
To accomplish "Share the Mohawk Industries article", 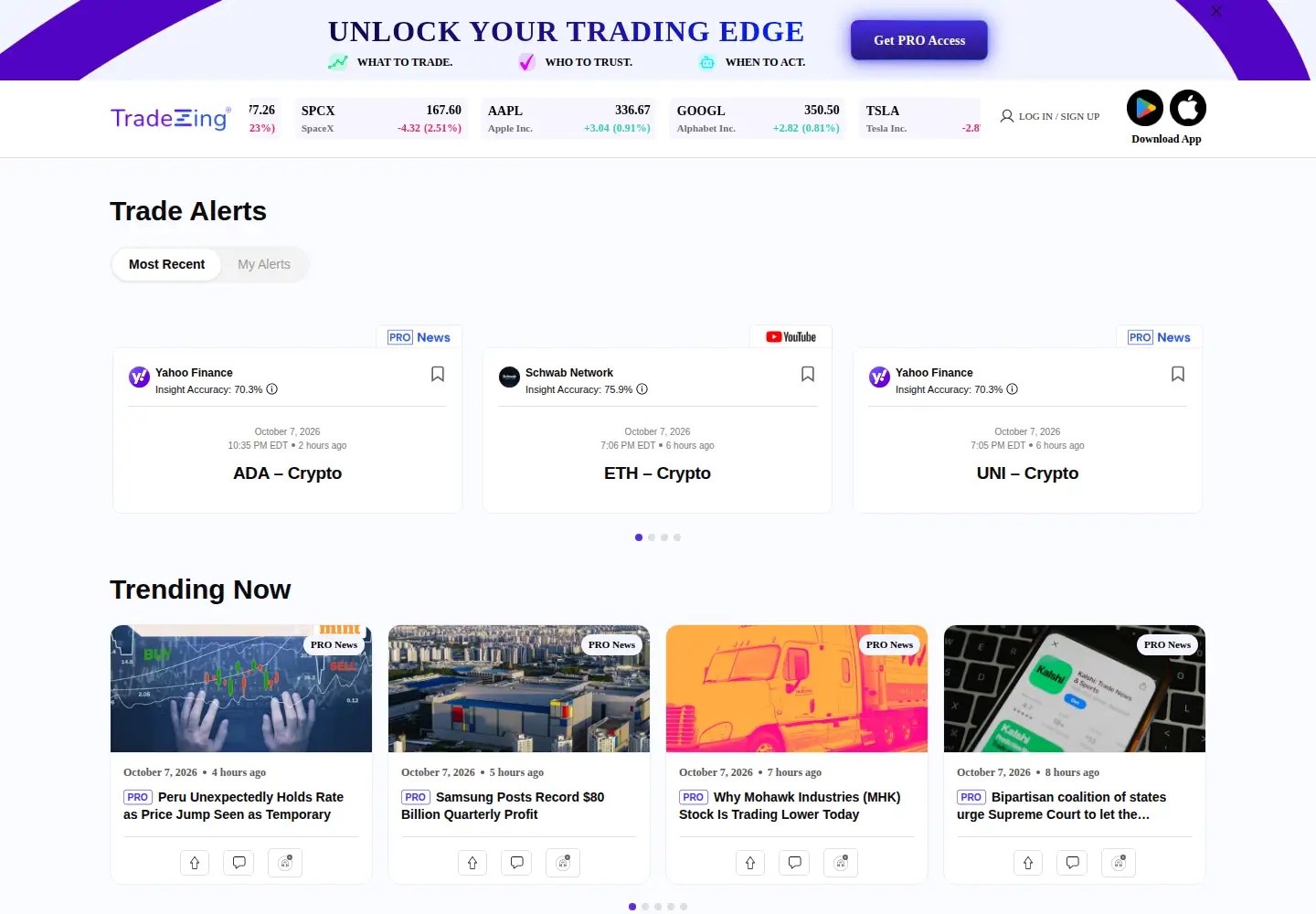I will point(750,863).
